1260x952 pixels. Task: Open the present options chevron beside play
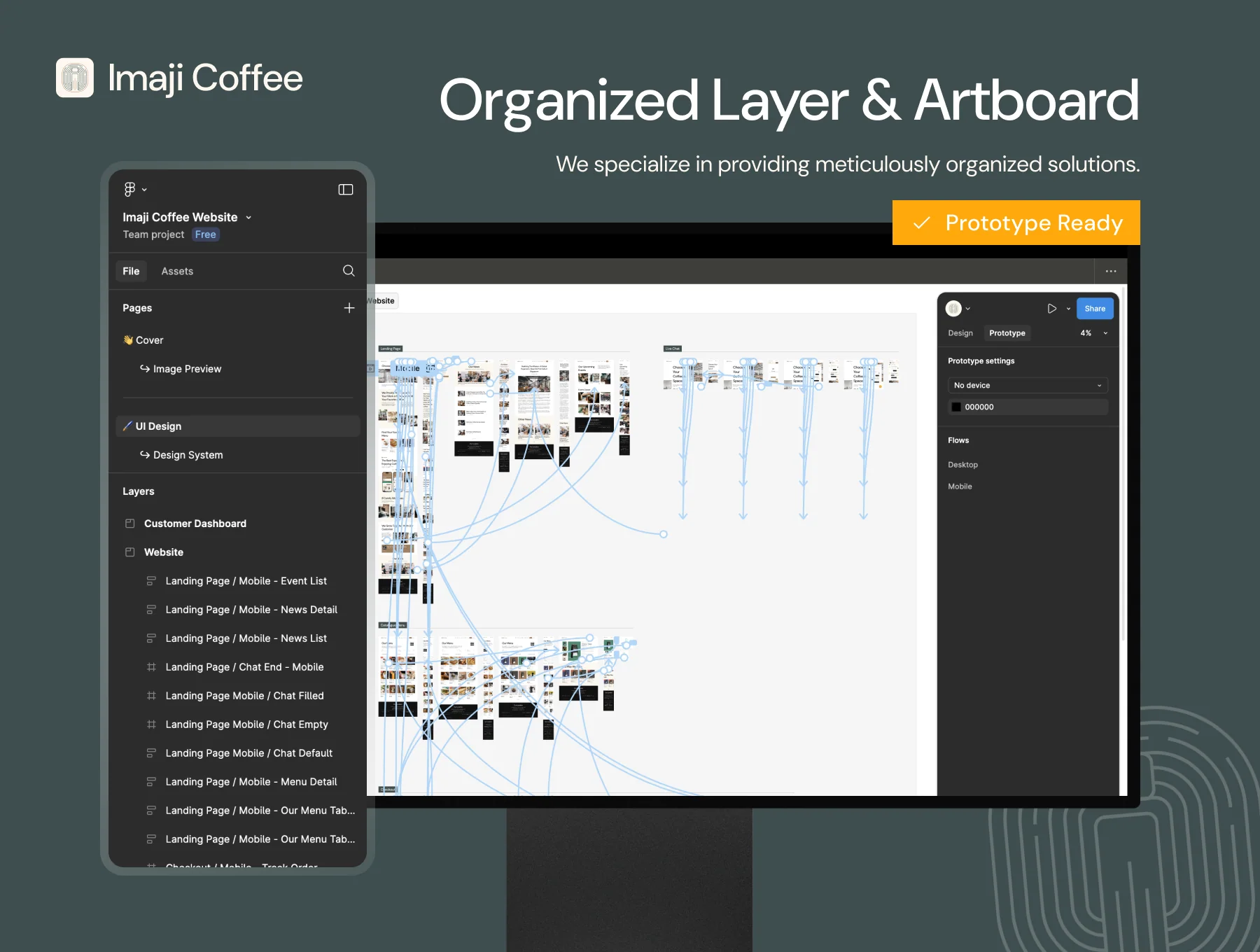1068,309
